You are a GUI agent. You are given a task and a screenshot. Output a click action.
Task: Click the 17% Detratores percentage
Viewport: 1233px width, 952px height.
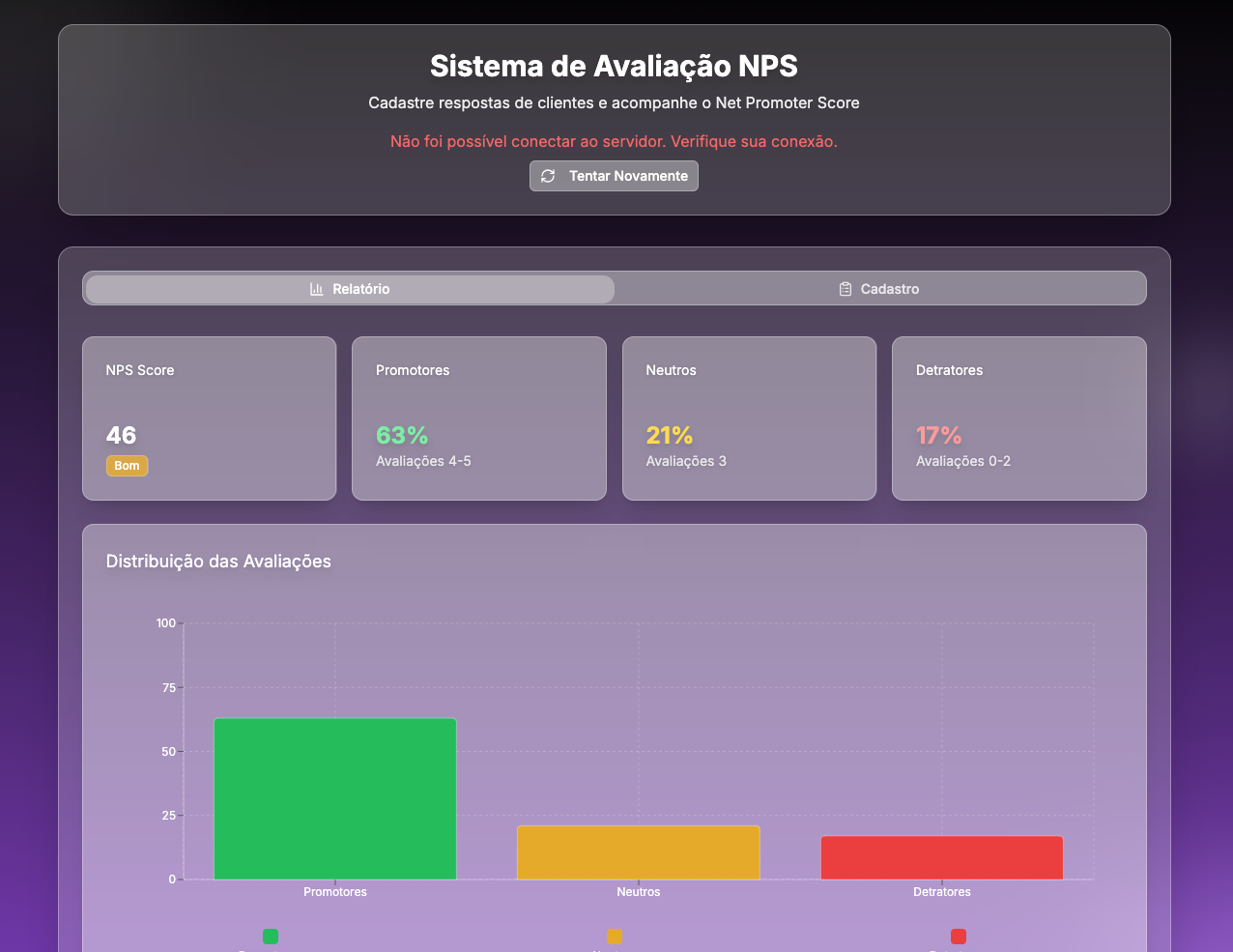click(939, 435)
